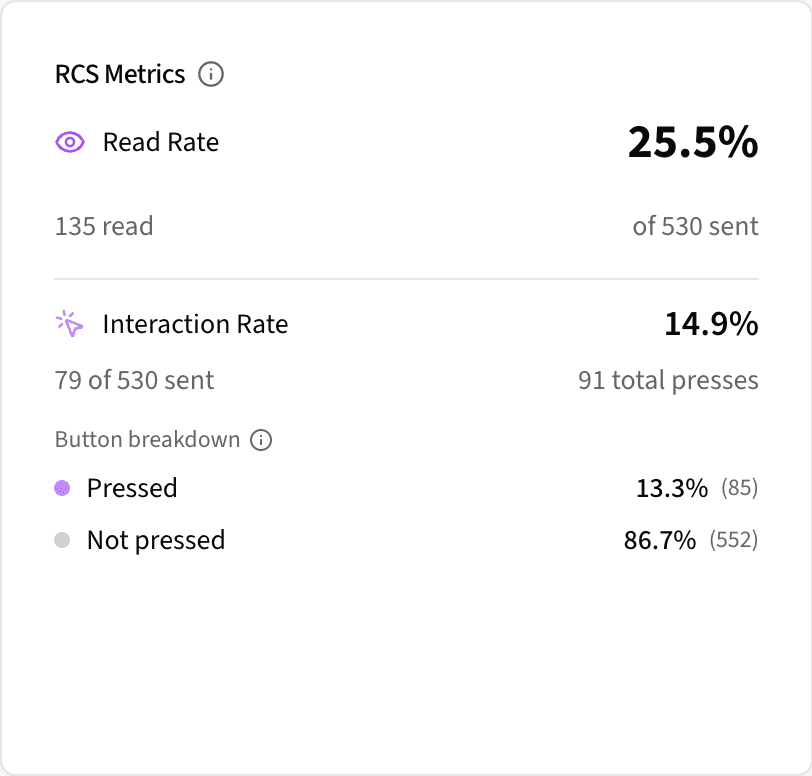Viewport: 812px width, 776px height.
Task: Select the Read Rate section header
Action: pyautogui.click(x=160, y=142)
